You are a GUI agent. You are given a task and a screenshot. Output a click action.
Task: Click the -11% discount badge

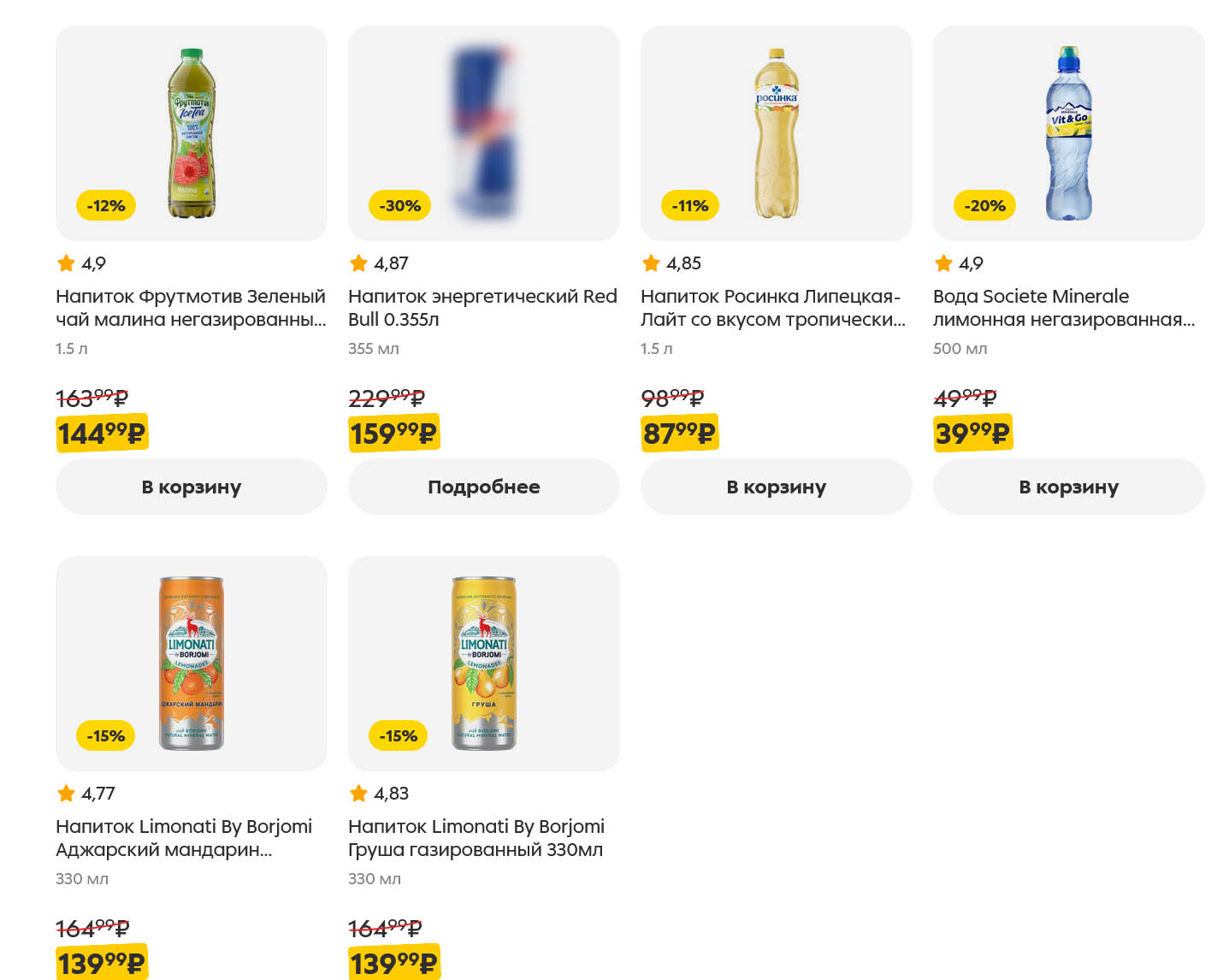(x=690, y=206)
